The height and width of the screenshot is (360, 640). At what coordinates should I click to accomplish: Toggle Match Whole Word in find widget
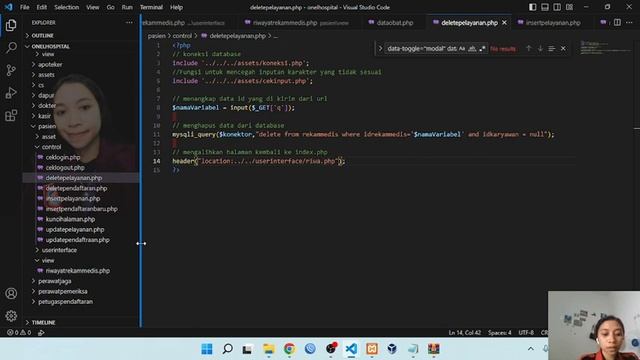(472, 49)
